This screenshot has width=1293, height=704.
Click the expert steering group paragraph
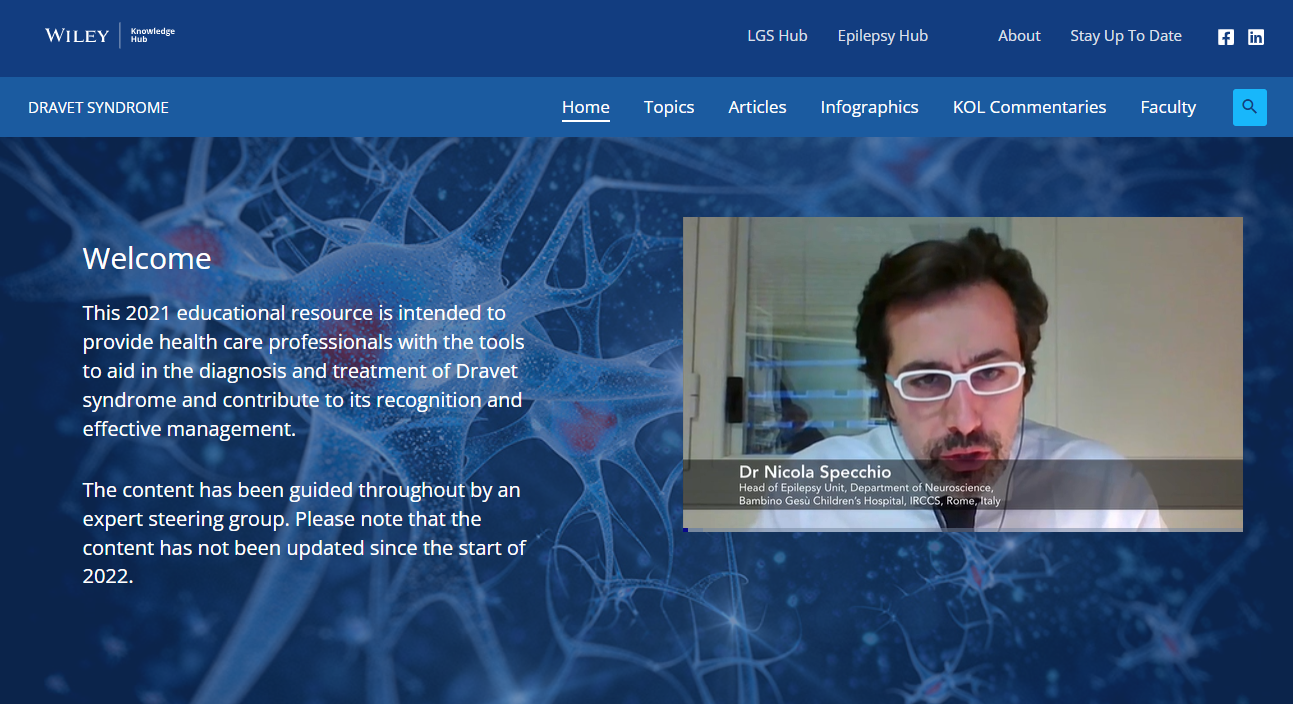pos(303,533)
